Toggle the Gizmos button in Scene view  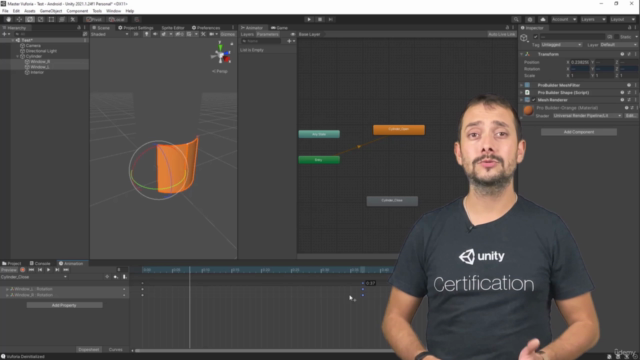pos(228,34)
